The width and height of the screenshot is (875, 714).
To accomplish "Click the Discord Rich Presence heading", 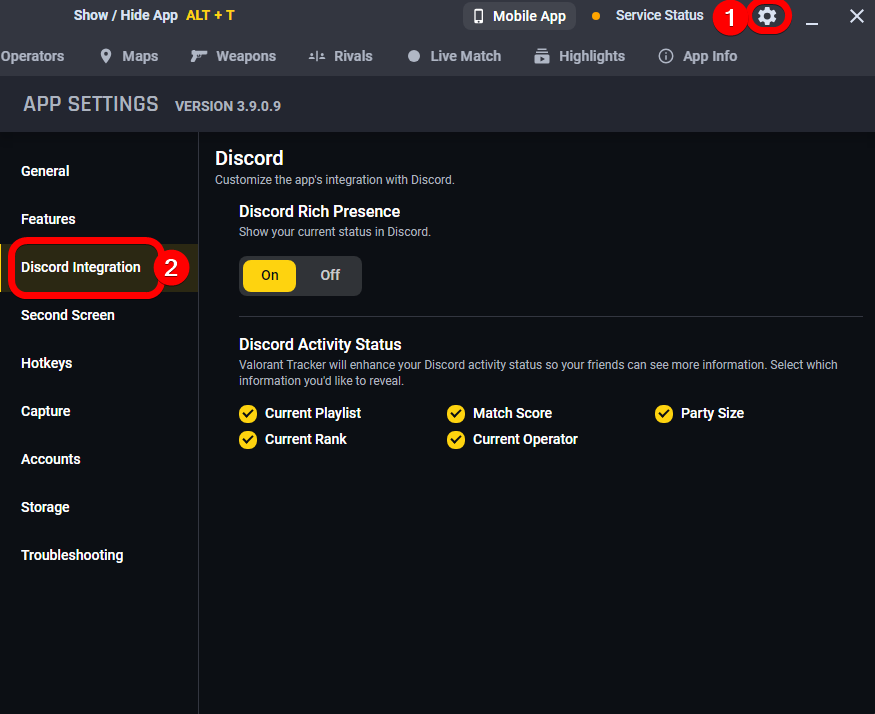I will tap(319, 212).
